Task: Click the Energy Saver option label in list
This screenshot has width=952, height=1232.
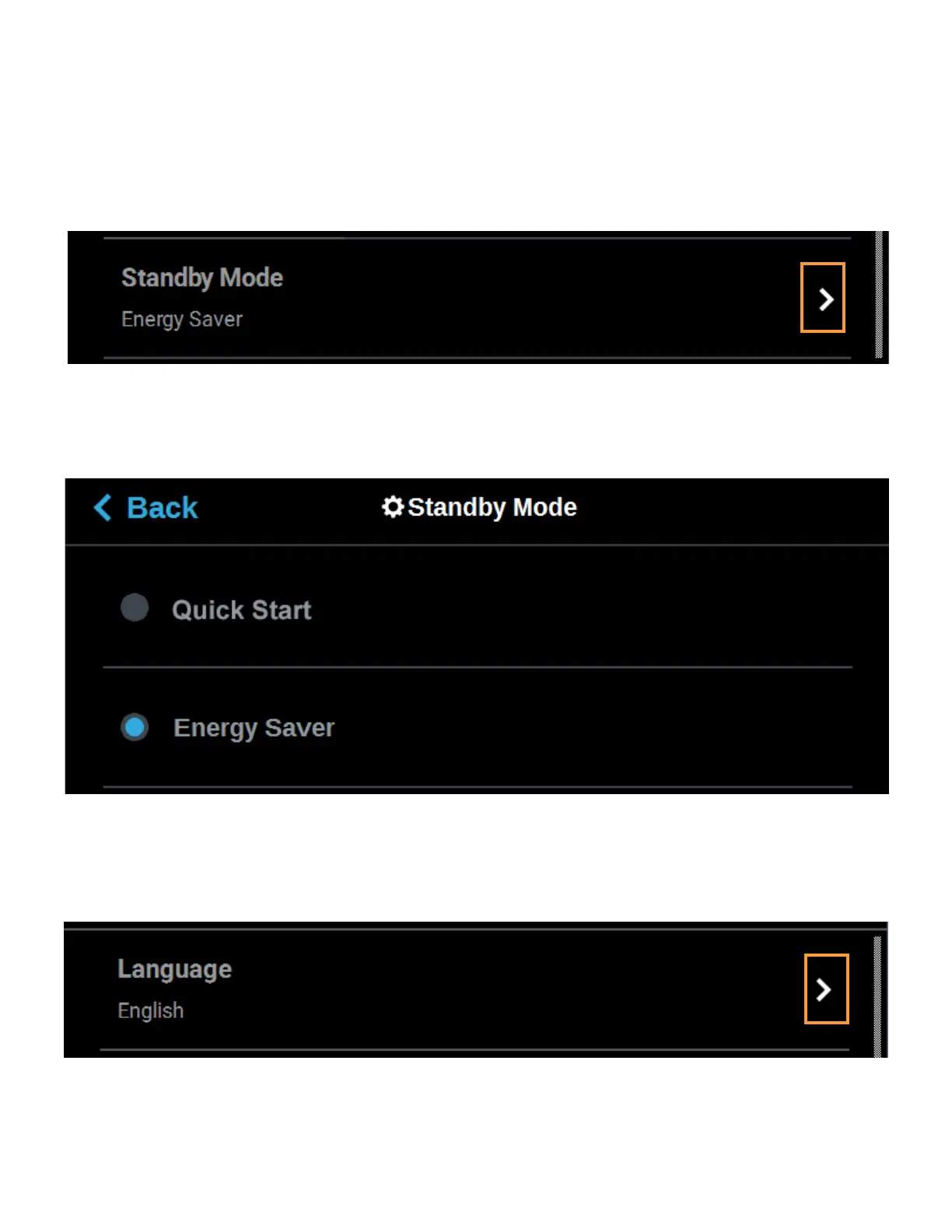Action: (254, 728)
